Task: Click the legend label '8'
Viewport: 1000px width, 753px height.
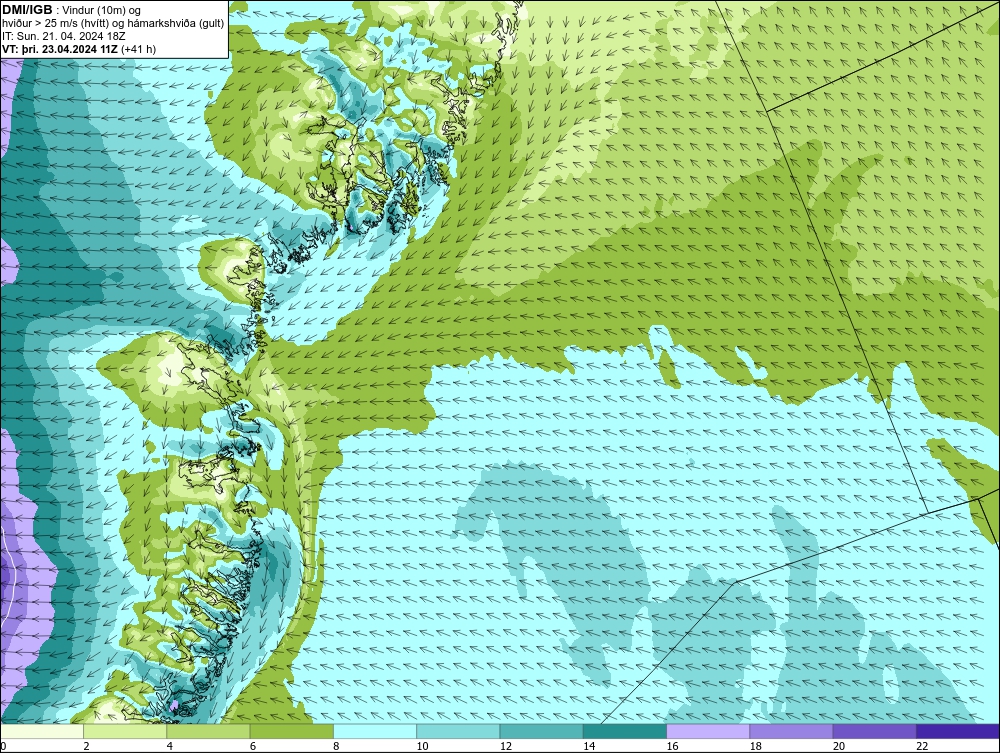Action: coord(336,747)
